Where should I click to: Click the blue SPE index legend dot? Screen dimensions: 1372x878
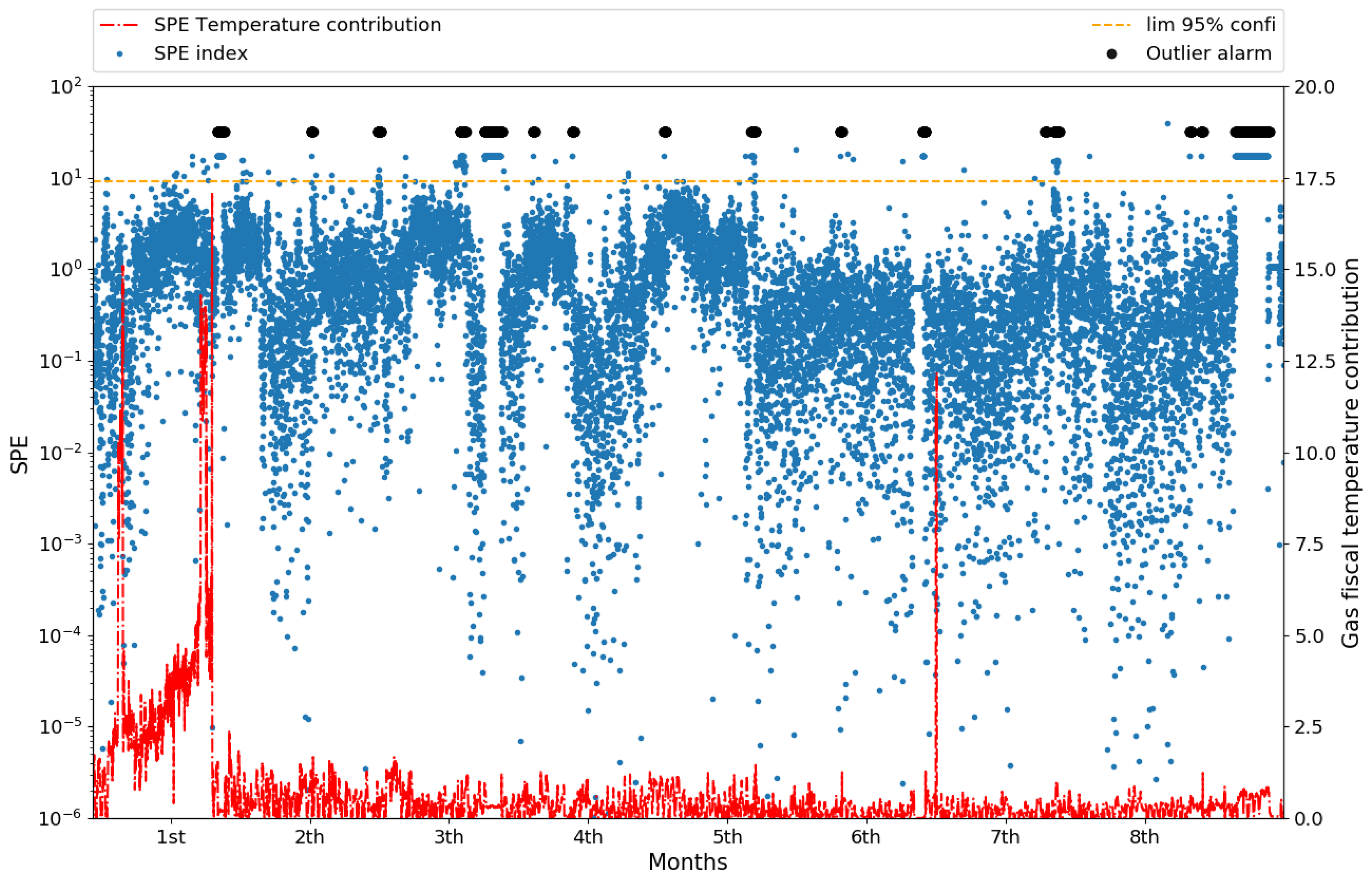point(119,54)
